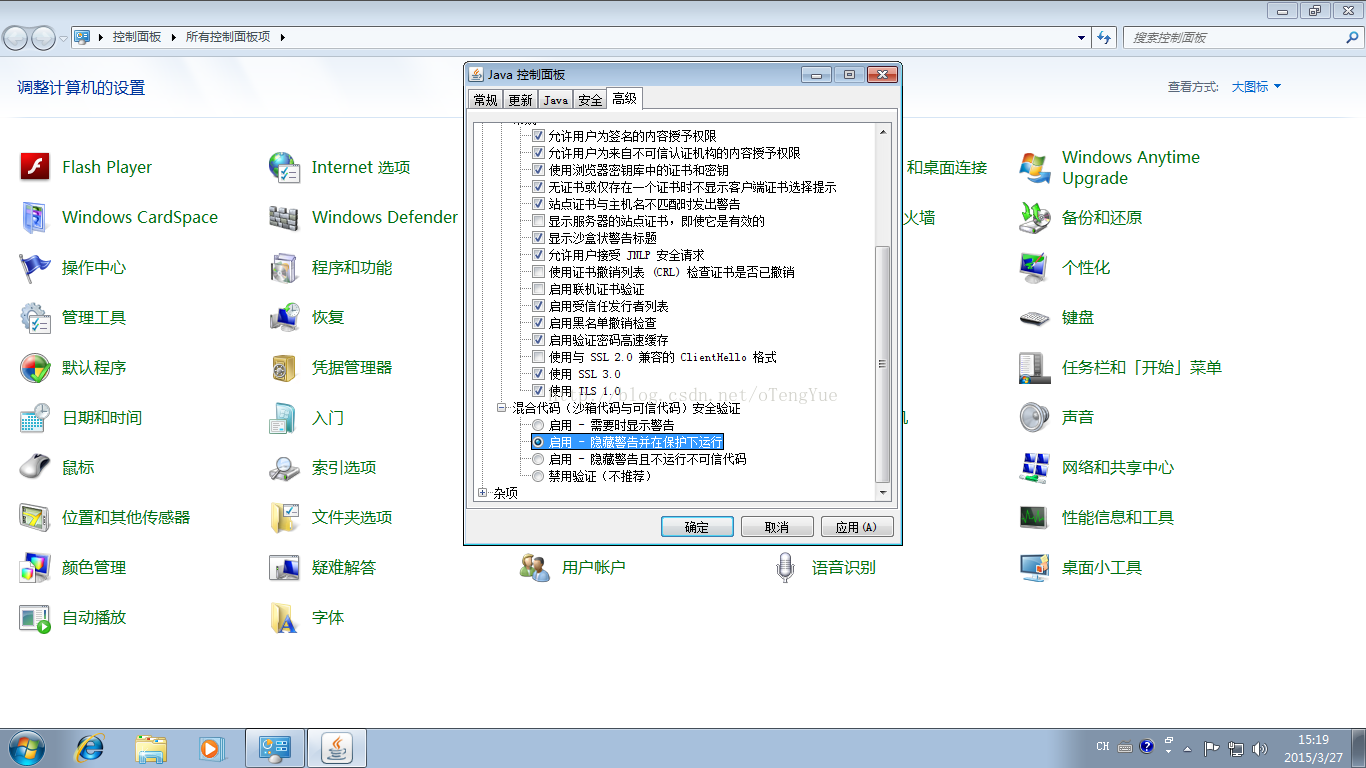1366x768 pixels.
Task: Click the 应用(A) button
Action: pyautogui.click(x=857, y=527)
